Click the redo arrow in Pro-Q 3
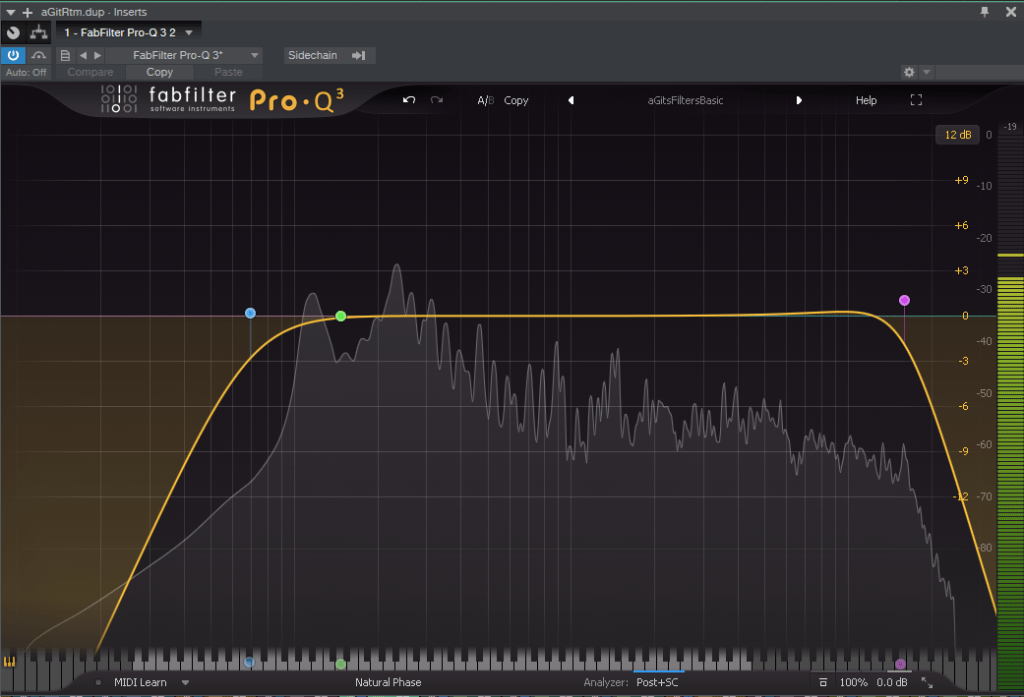The height and width of the screenshot is (697, 1024). 436,100
